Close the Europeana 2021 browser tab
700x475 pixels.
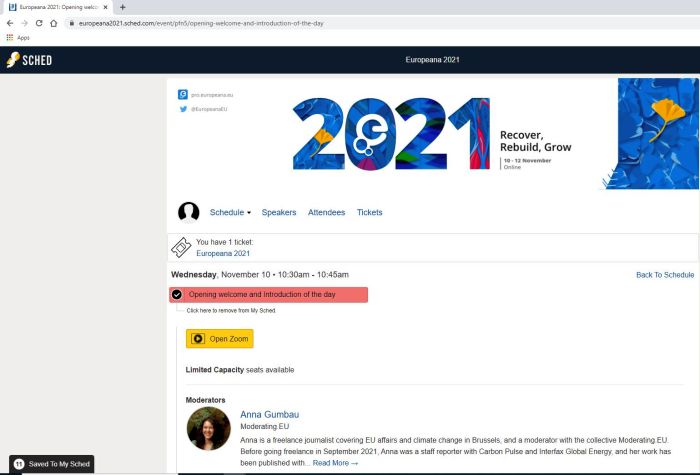tap(105, 7)
